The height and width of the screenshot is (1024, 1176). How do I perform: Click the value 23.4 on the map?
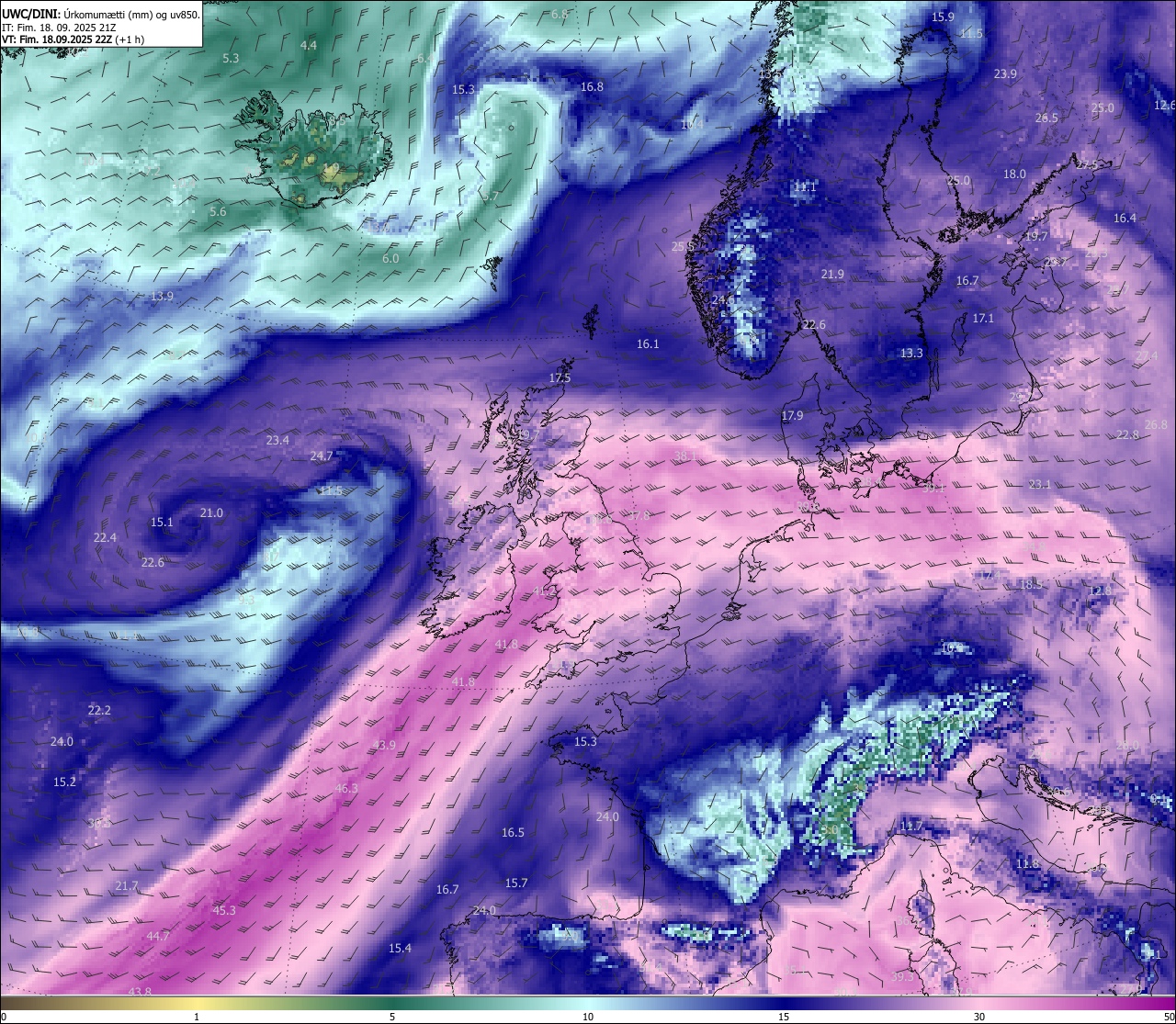pyautogui.click(x=277, y=440)
